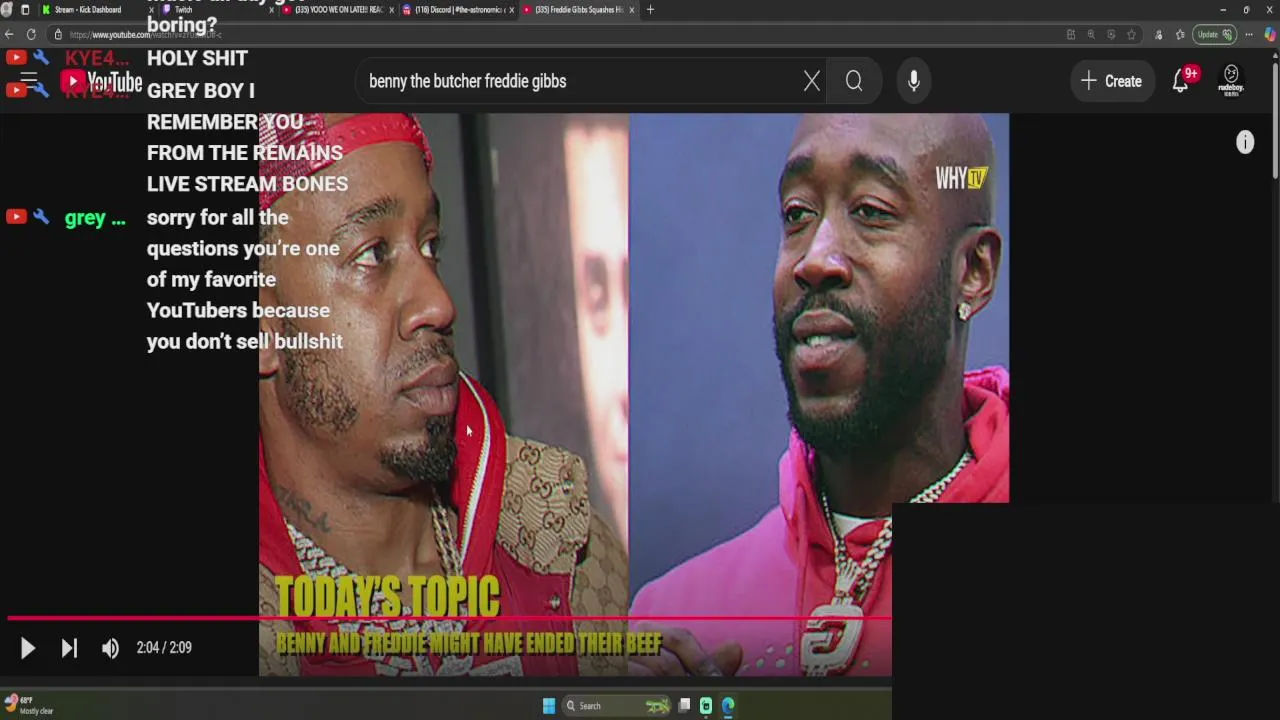
Task: Open browser profile icon at top-left
Action: [8, 10]
